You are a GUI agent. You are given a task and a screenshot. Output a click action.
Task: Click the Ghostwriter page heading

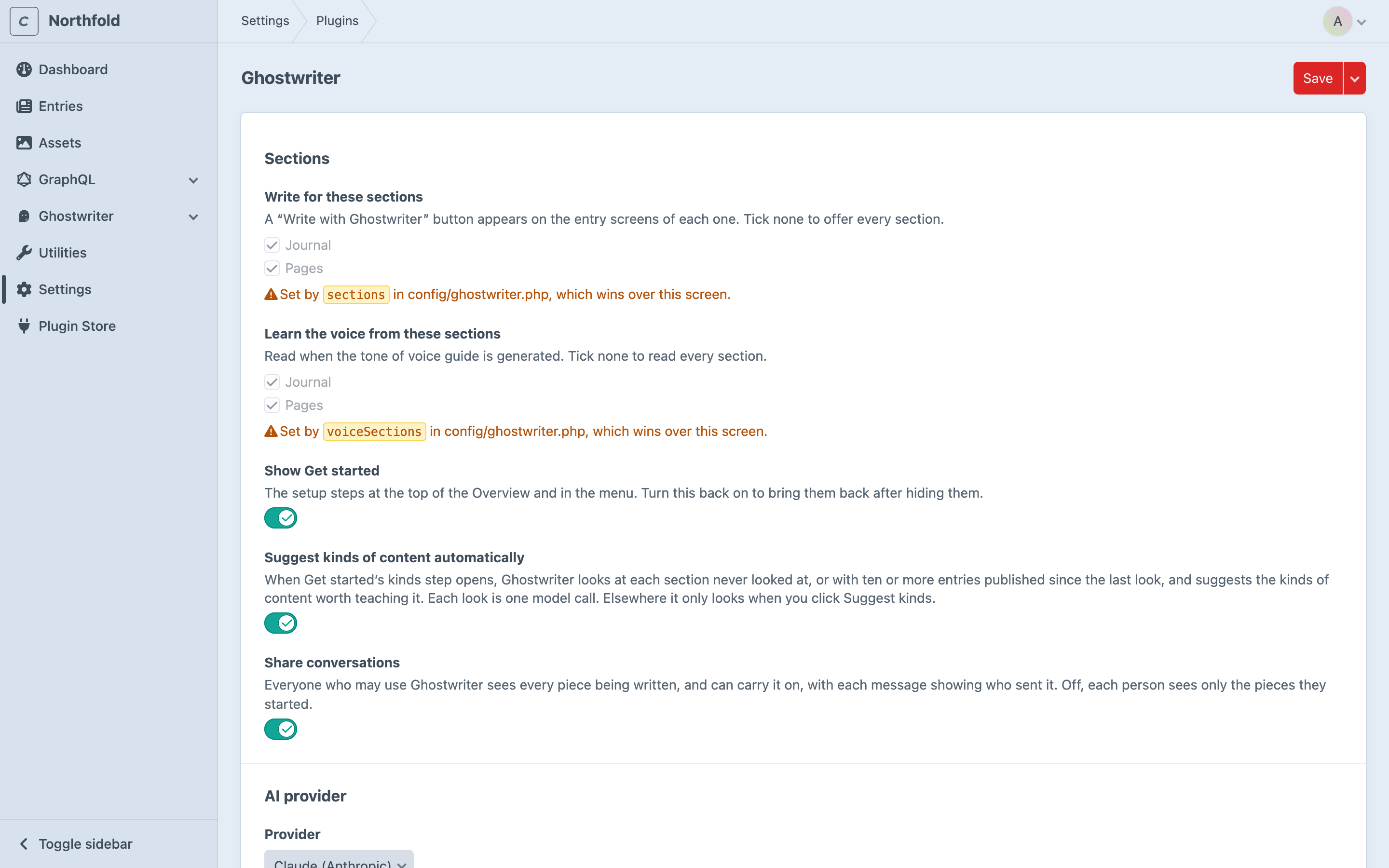[x=290, y=78]
